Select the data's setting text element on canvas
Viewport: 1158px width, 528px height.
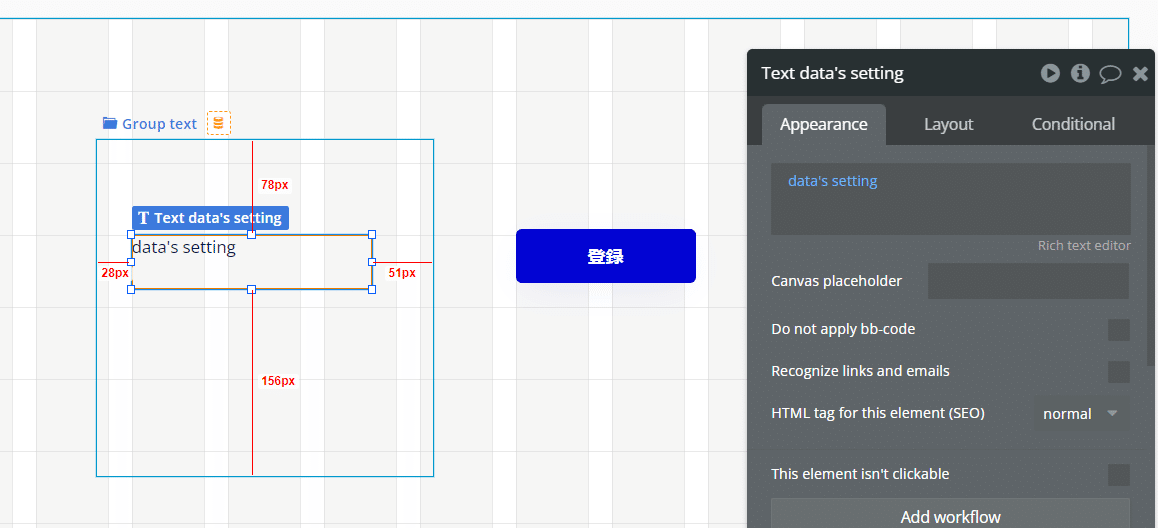coord(251,261)
